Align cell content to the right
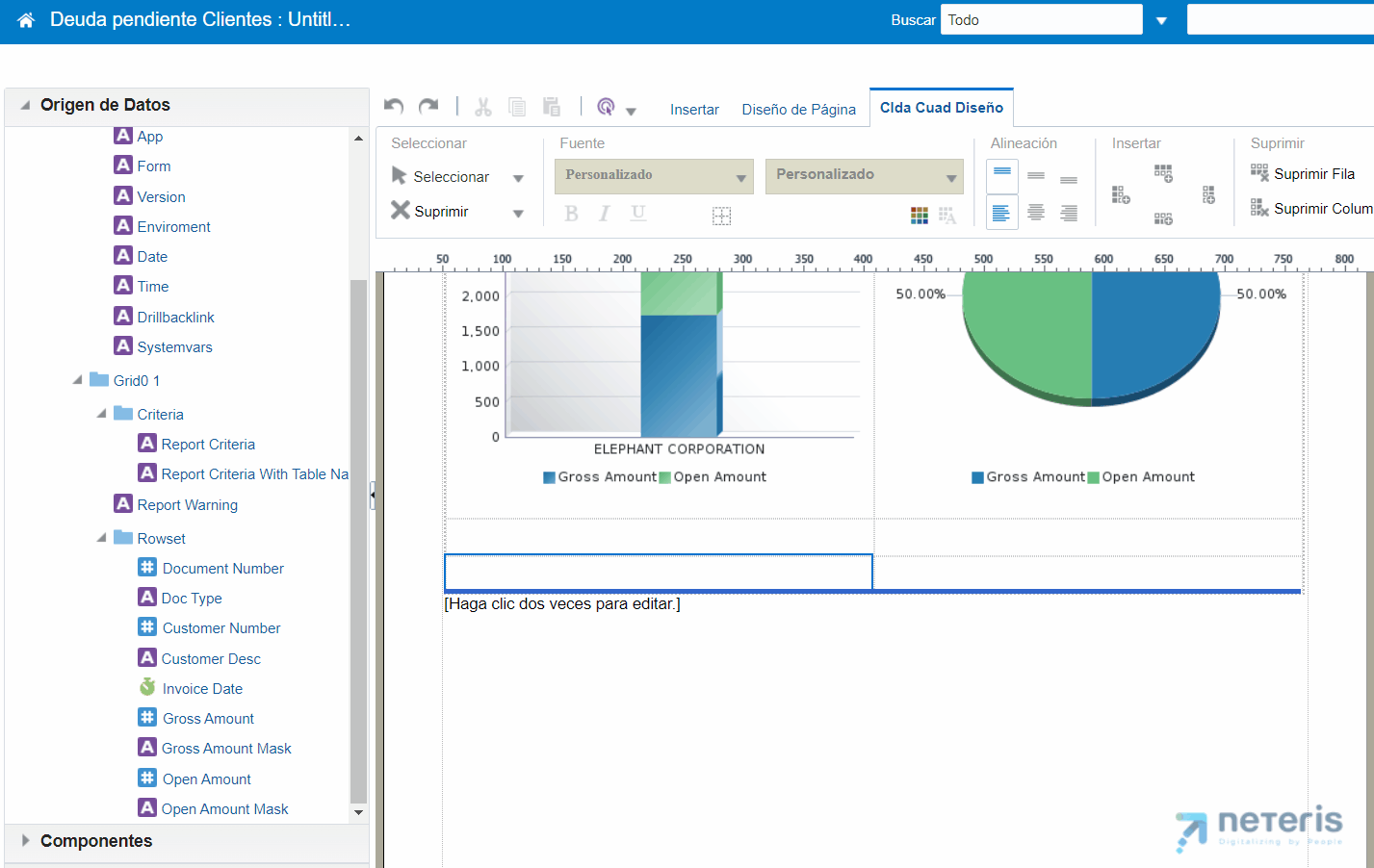The height and width of the screenshot is (868, 1374). [1069, 213]
